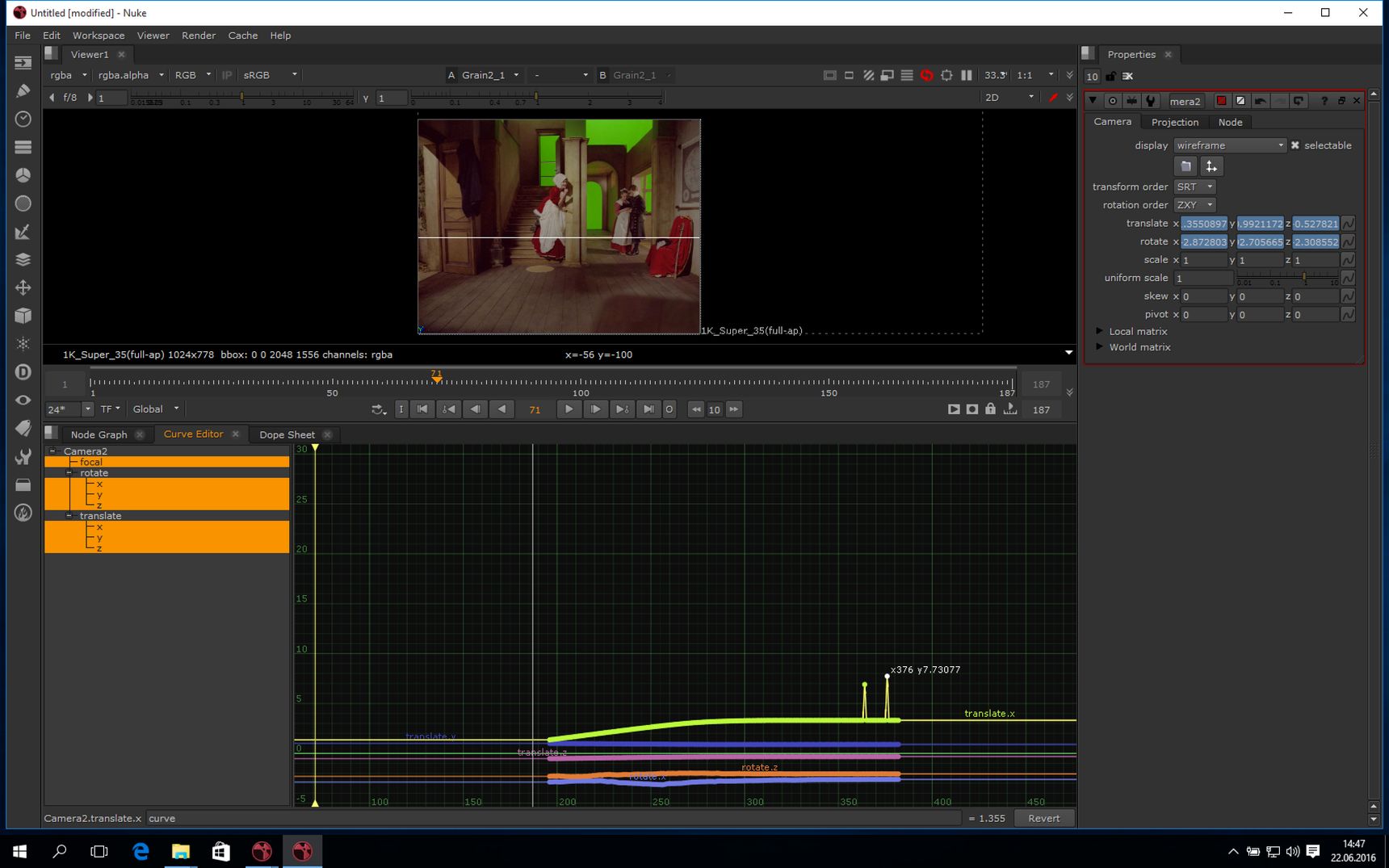Click the Revert button
The image size is (1389, 868).
pos(1043,818)
